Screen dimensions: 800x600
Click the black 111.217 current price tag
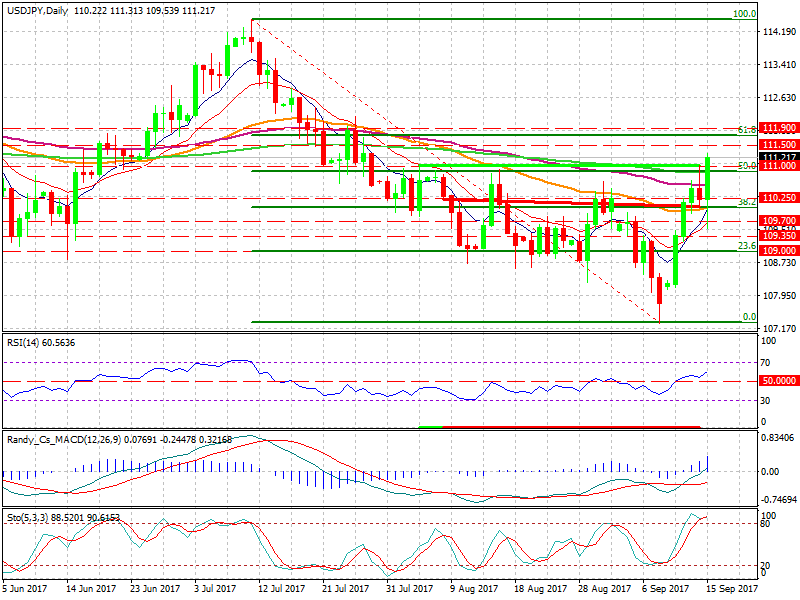(778, 157)
